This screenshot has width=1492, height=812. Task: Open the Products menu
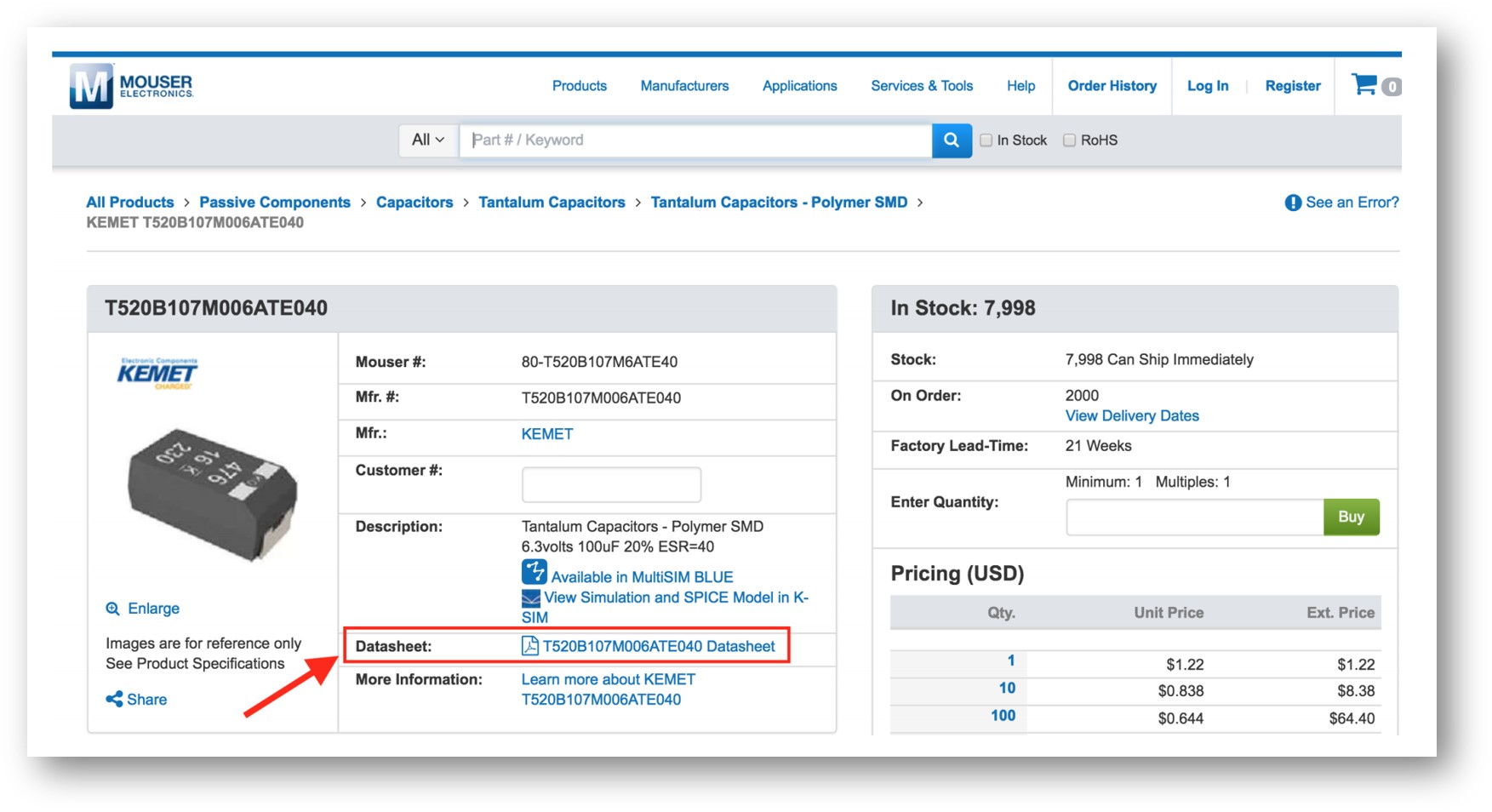tap(579, 86)
